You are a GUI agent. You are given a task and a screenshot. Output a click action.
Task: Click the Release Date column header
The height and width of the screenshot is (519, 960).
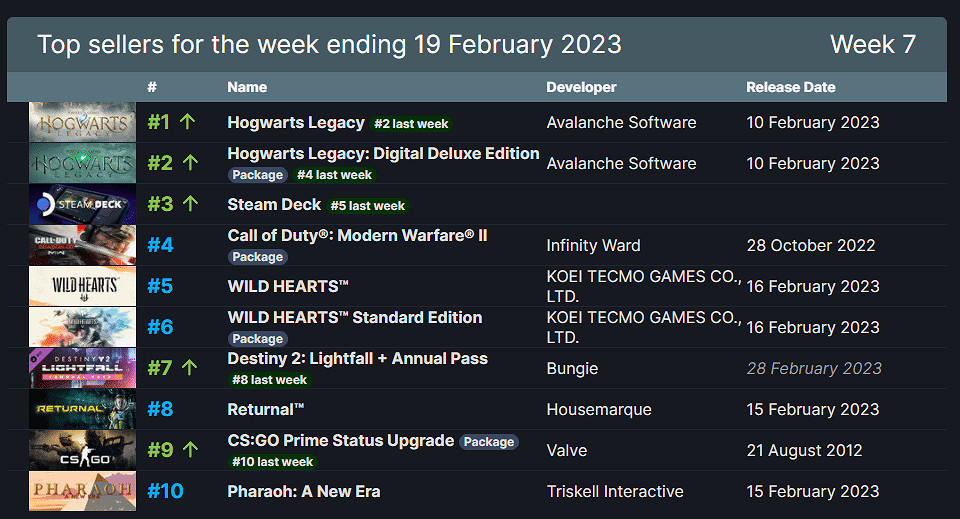pos(790,87)
